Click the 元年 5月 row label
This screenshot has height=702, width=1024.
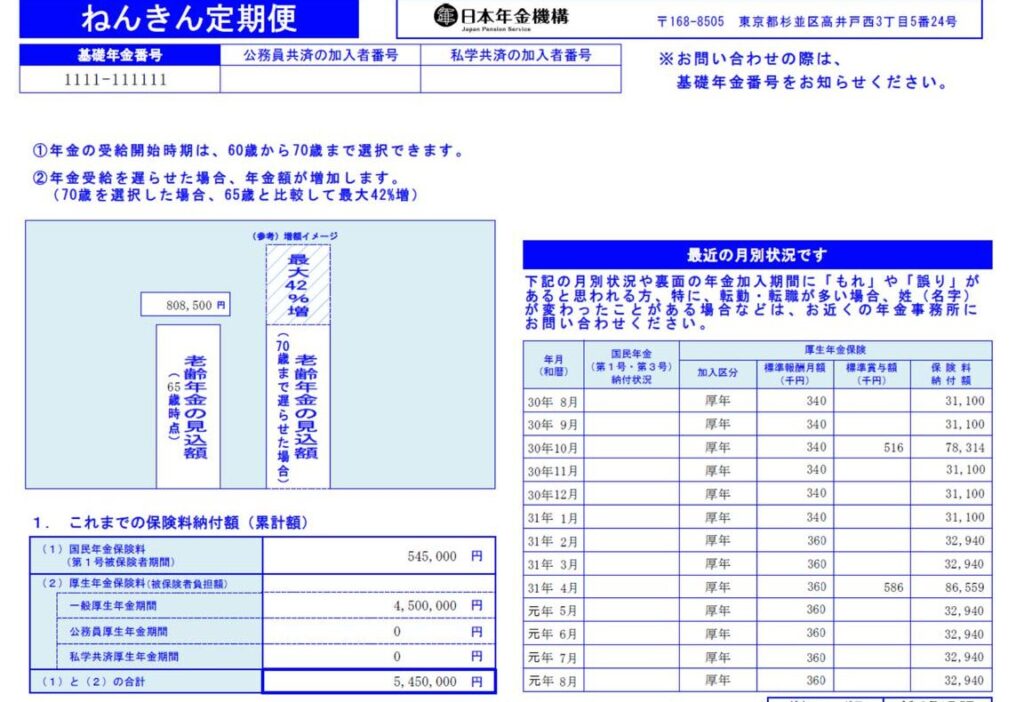pyautogui.click(x=553, y=610)
